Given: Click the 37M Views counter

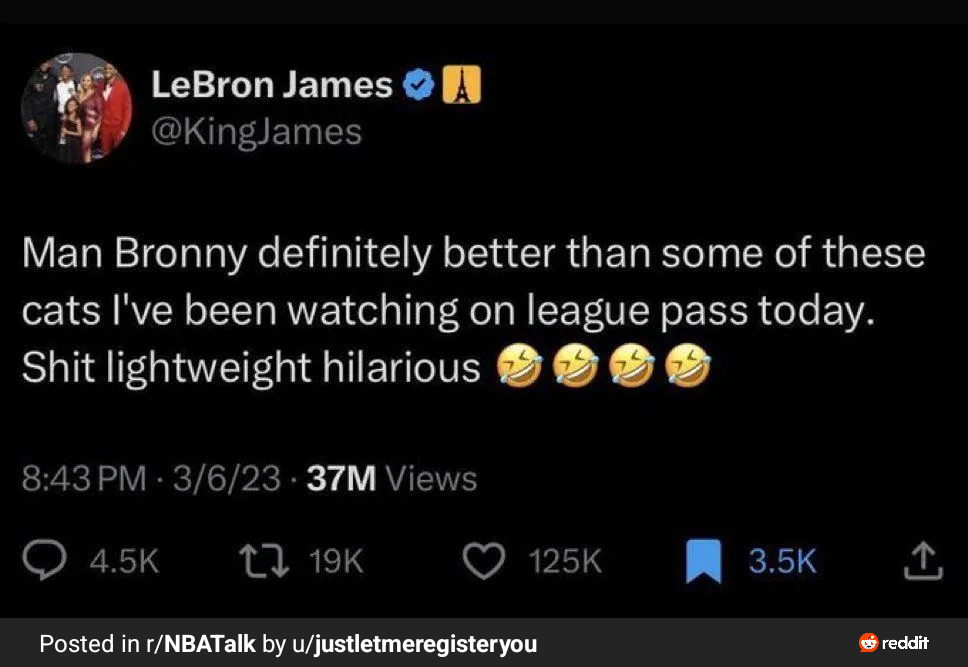Looking at the screenshot, I should (391, 479).
